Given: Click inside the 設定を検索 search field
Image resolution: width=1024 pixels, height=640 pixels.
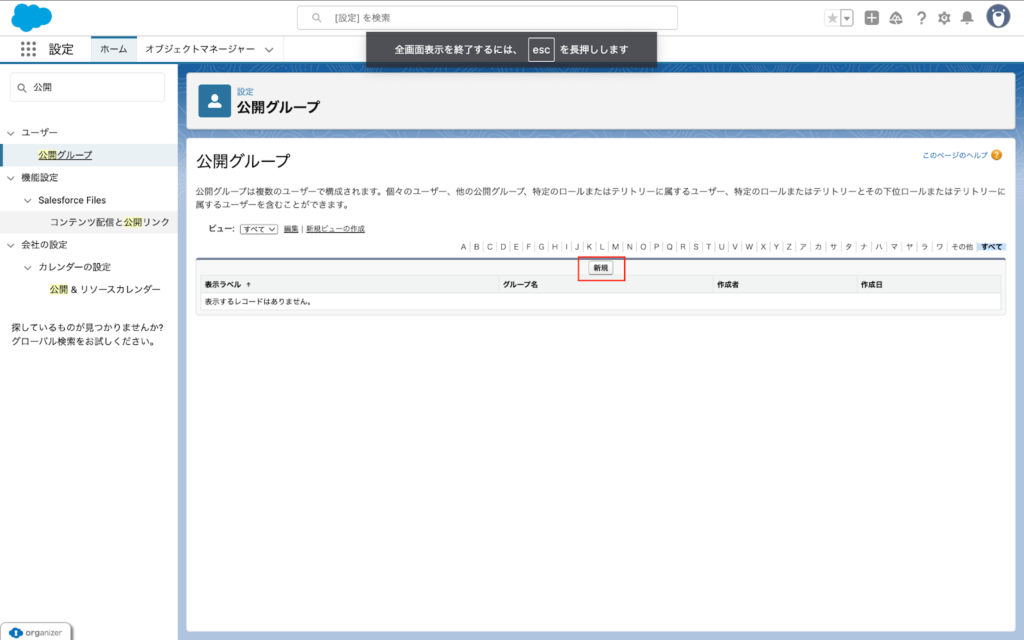Looking at the screenshot, I should click(x=487, y=16).
